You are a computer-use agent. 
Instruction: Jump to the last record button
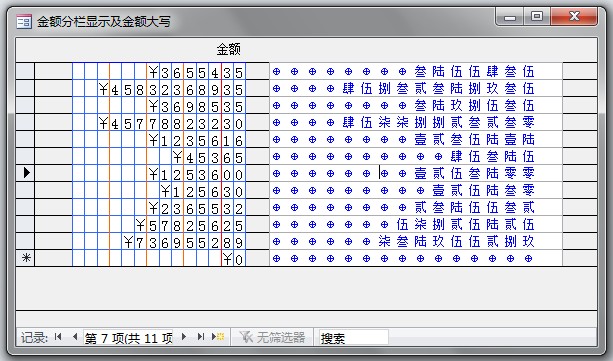[201, 337]
